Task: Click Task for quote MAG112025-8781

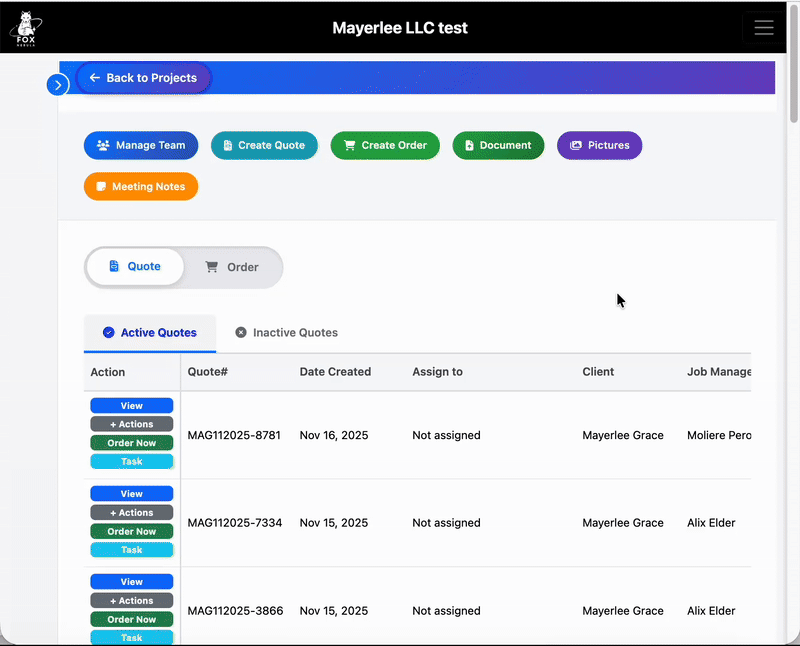Action: (x=132, y=462)
